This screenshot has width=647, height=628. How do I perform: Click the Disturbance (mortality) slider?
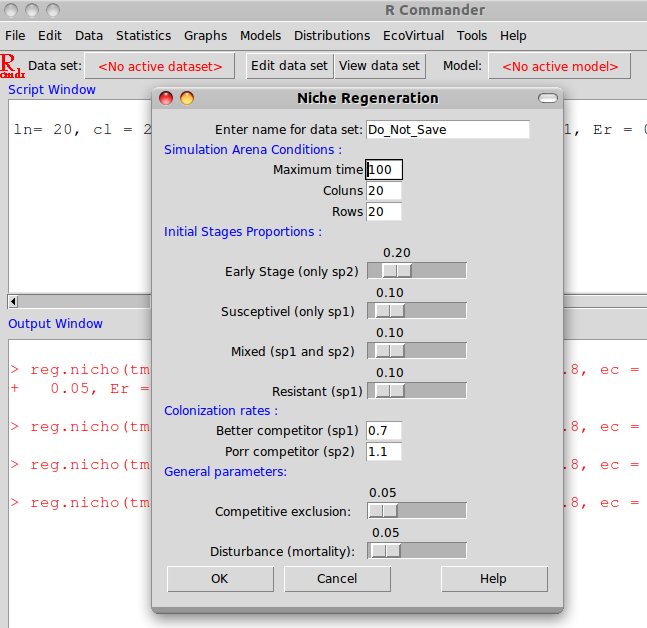coord(416,551)
